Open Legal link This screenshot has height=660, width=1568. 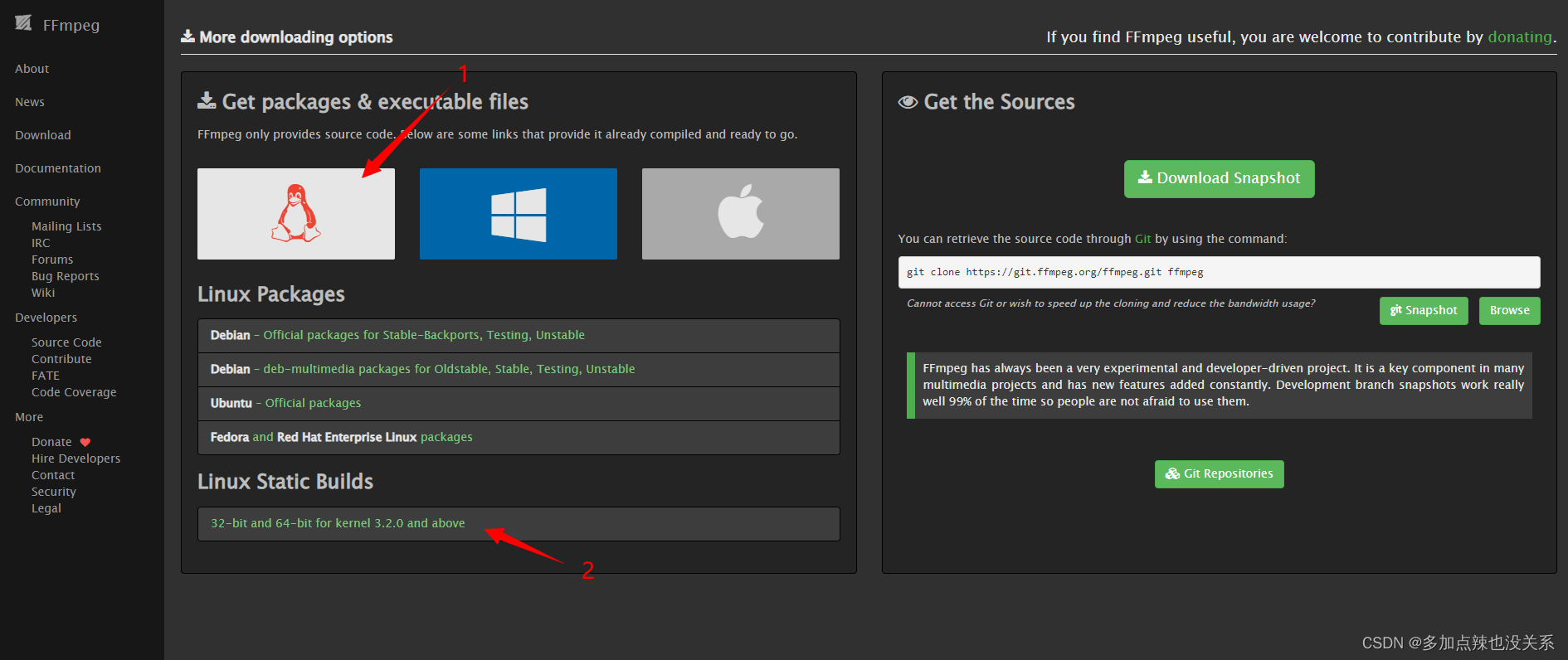(x=46, y=508)
